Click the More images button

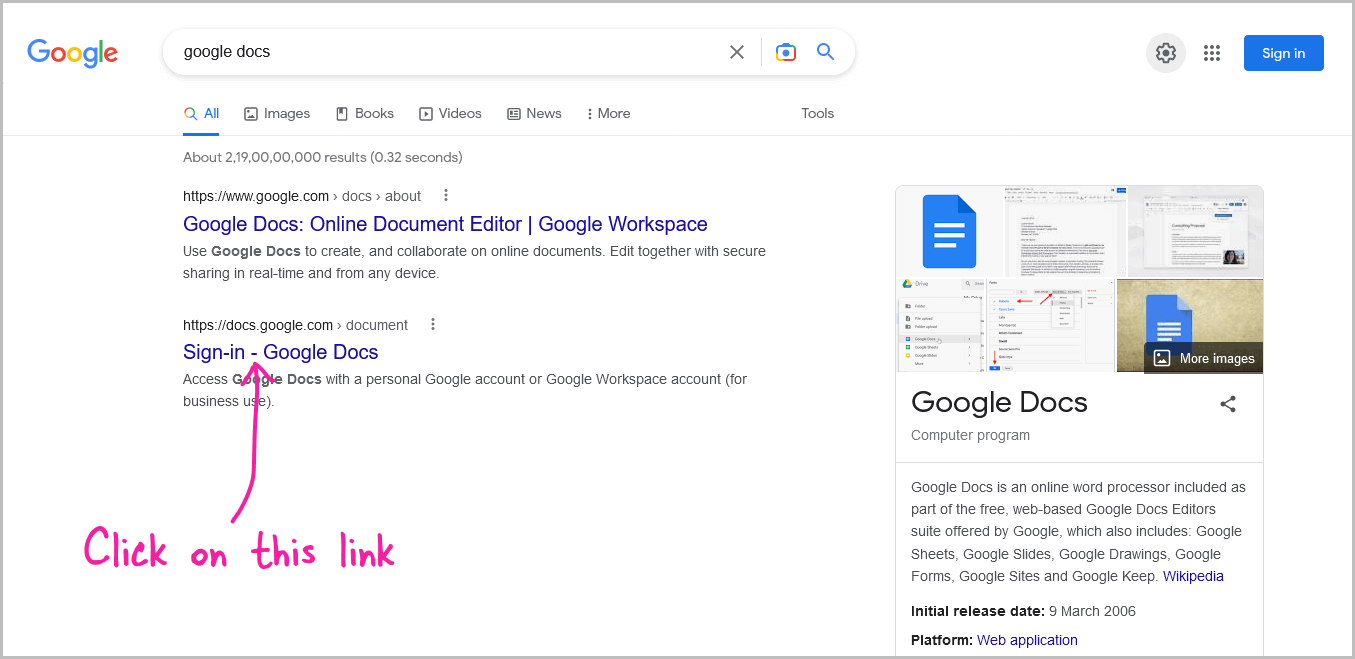coord(1204,358)
